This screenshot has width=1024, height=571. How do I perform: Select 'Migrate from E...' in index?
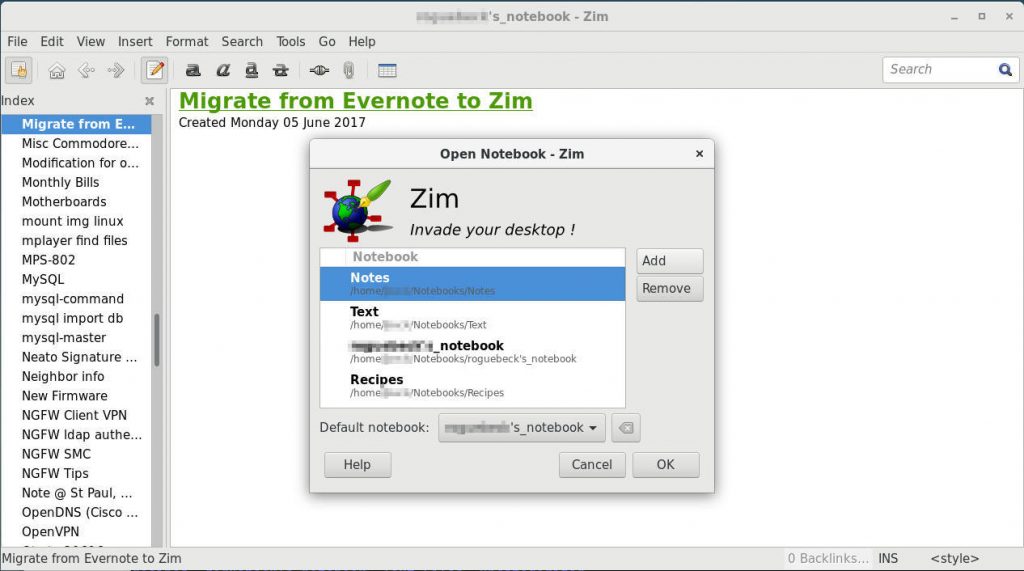point(78,124)
